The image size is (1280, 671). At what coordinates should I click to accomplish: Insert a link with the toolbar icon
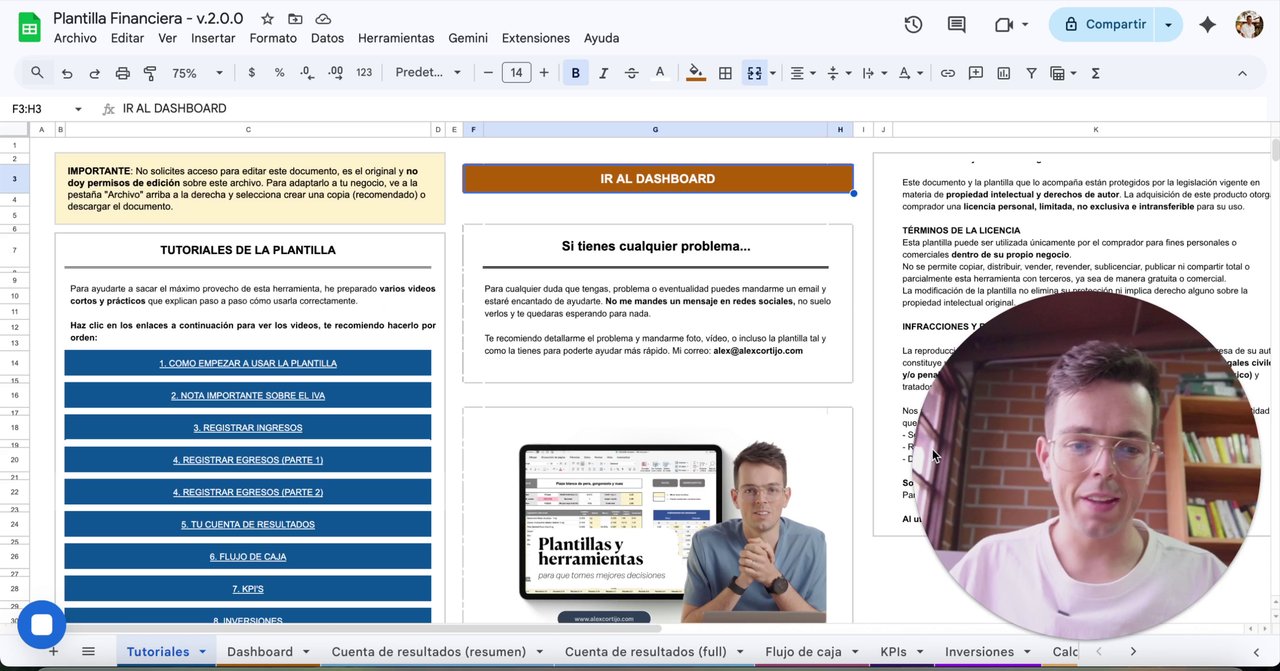(947, 73)
